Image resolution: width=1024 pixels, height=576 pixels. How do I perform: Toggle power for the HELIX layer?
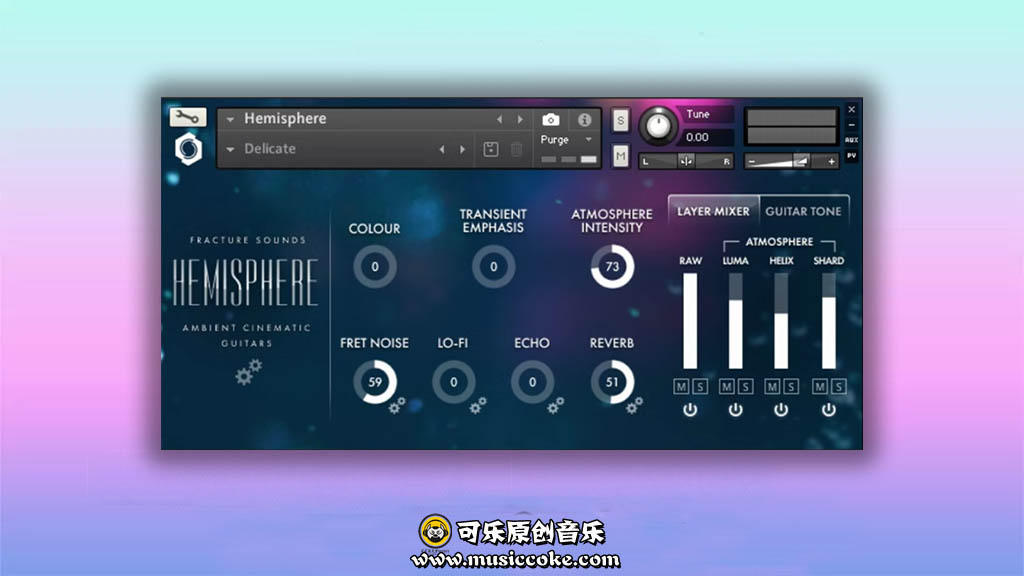coord(781,409)
